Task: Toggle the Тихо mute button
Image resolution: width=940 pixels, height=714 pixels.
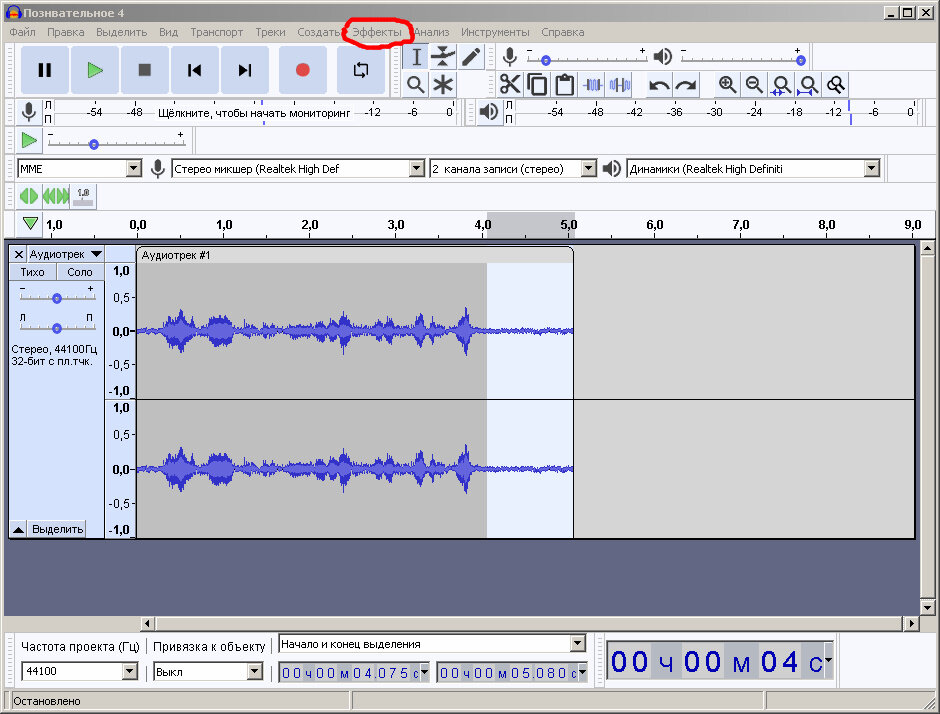Action: tap(32, 272)
